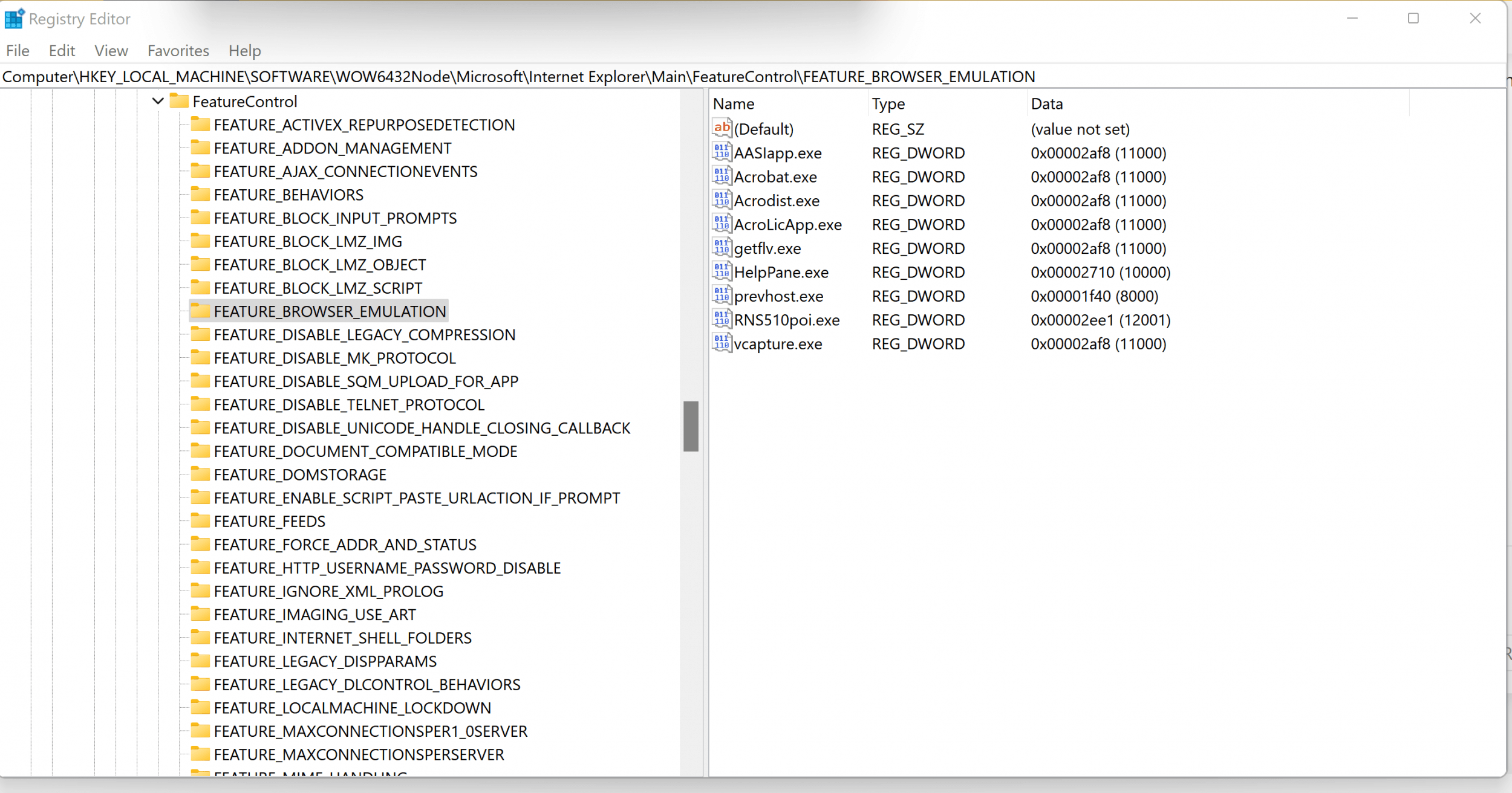The image size is (1512, 793).
Task: Select FEATURE_ENABLE_SCRIPT_PASTE_URLACTION_IF_PROMPT key
Action: pos(417,498)
